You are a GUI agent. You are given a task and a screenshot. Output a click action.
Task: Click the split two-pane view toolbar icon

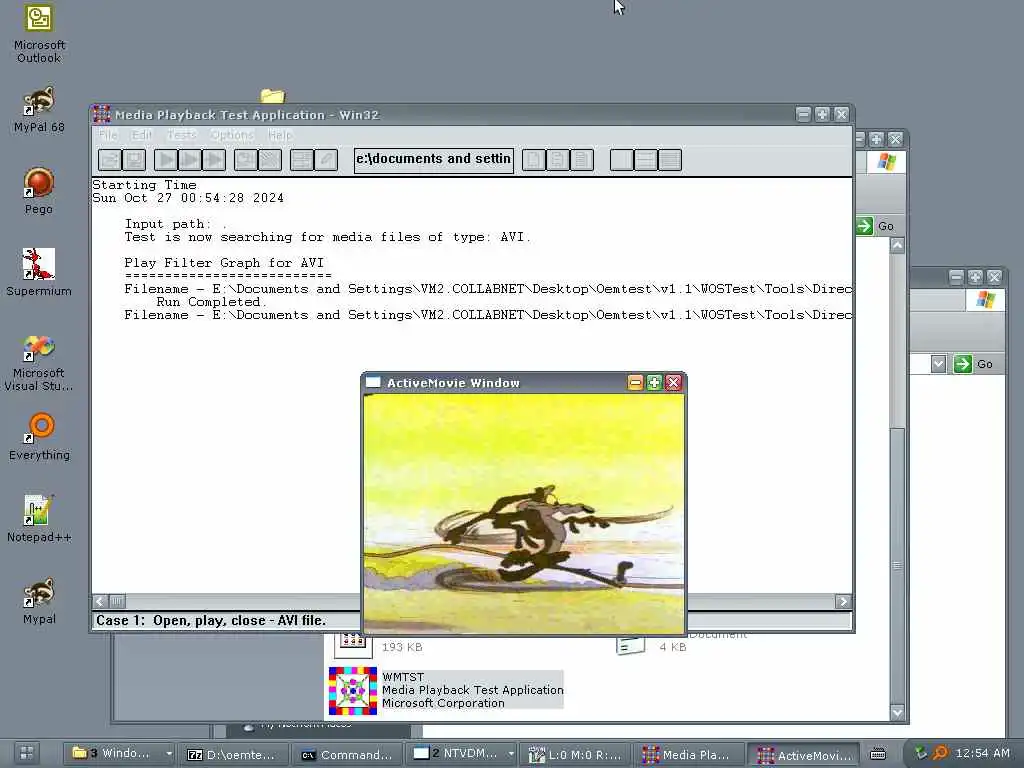tap(645, 160)
